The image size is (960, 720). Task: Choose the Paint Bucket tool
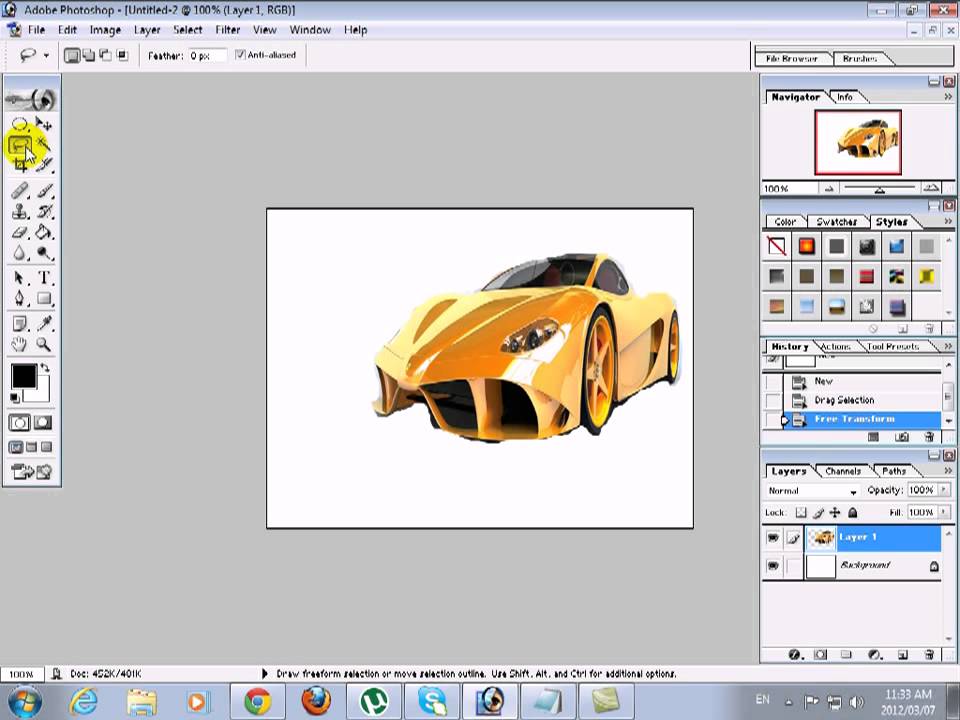click(x=45, y=233)
